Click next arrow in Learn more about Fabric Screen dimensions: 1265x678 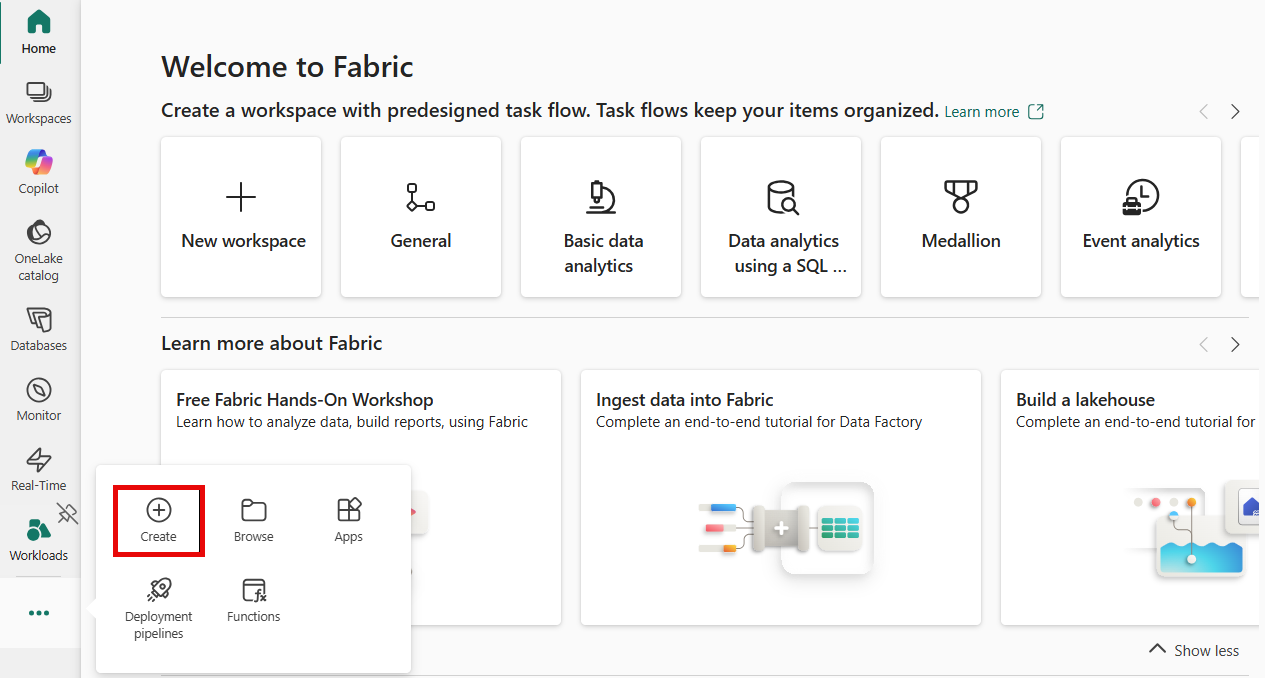pyautogui.click(x=1235, y=344)
